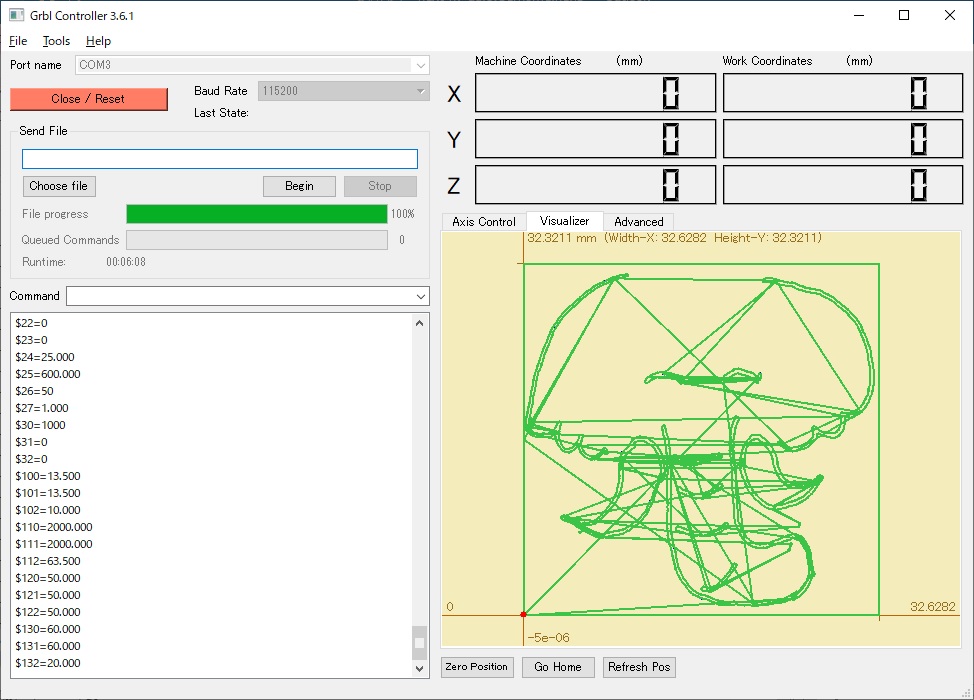Click the Work Coordinates Z display

843,184
